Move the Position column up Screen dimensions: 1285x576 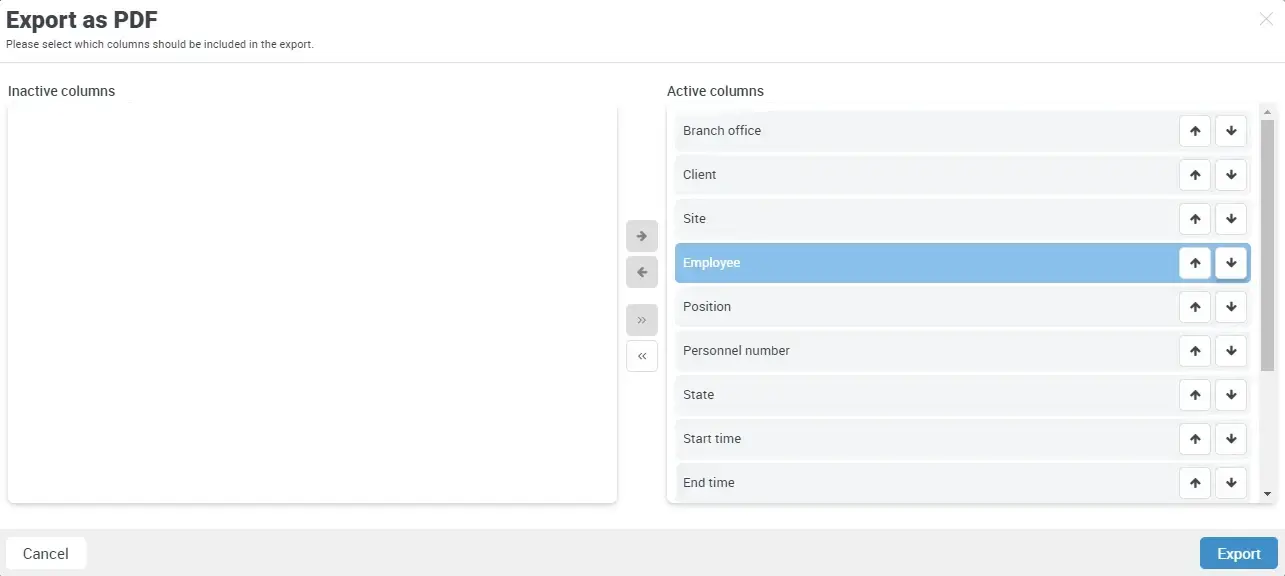[x=1195, y=307]
